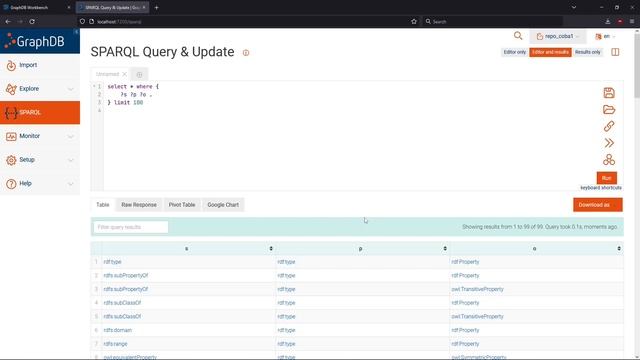Sort results by column p
This screenshot has width=640, height=360.
pyautogui.click(x=445, y=249)
